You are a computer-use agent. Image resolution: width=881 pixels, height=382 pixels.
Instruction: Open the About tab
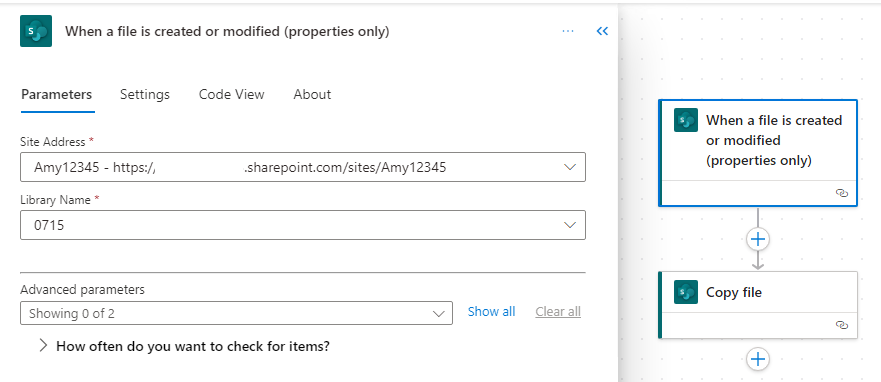point(312,94)
